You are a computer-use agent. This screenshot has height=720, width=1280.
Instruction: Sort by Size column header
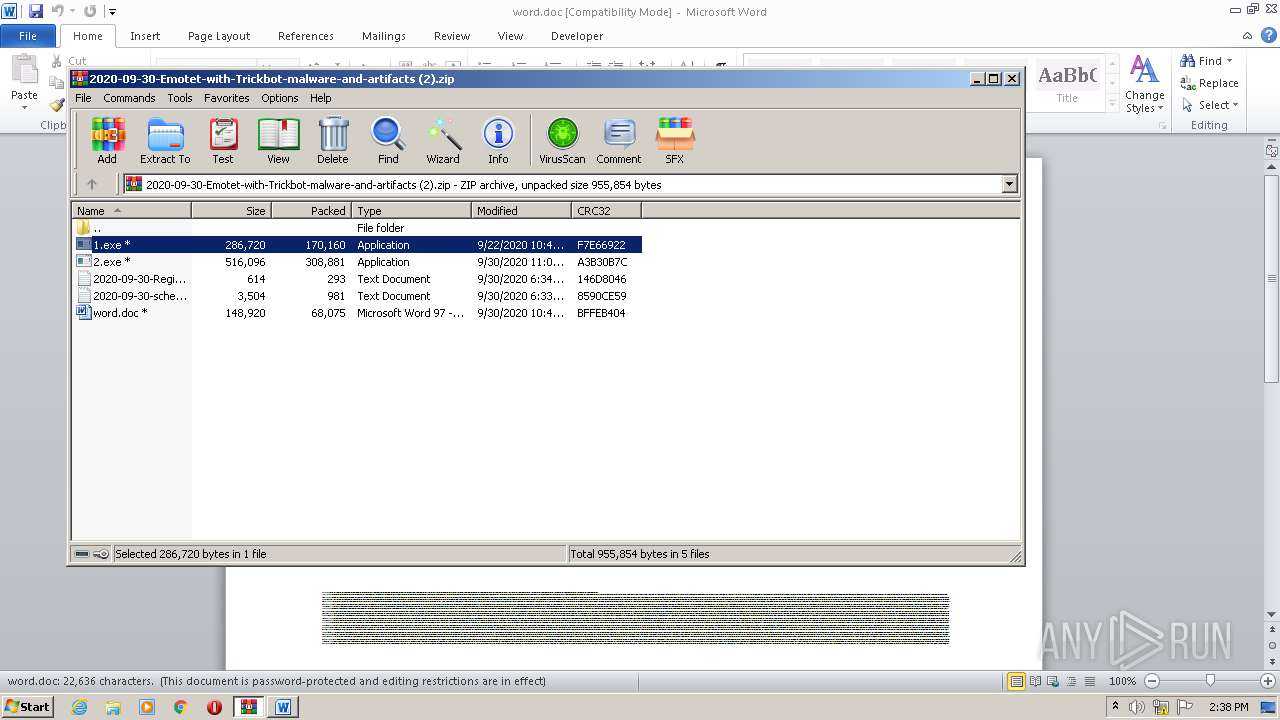tap(231, 211)
